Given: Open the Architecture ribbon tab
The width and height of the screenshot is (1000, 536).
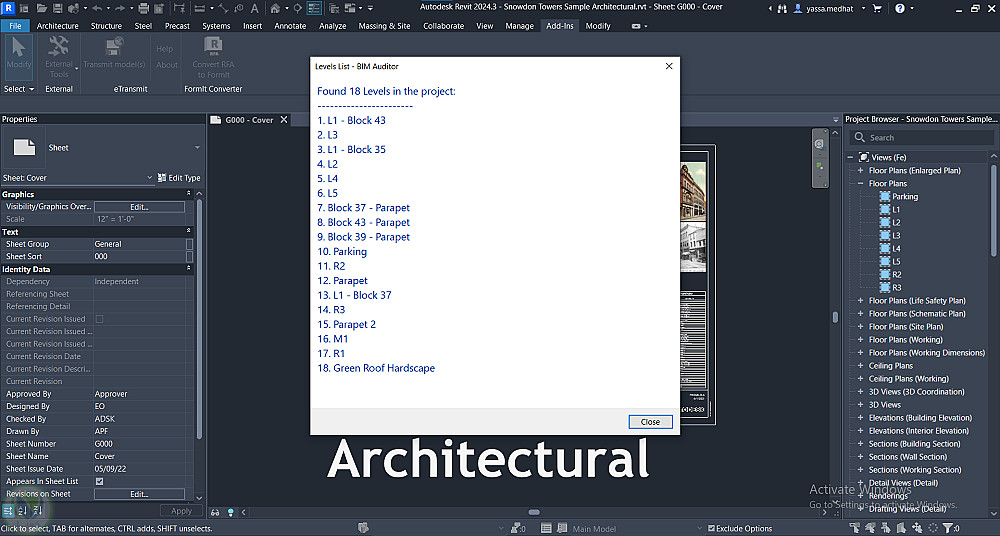Looking at the screenshot, I should point(57,26).
